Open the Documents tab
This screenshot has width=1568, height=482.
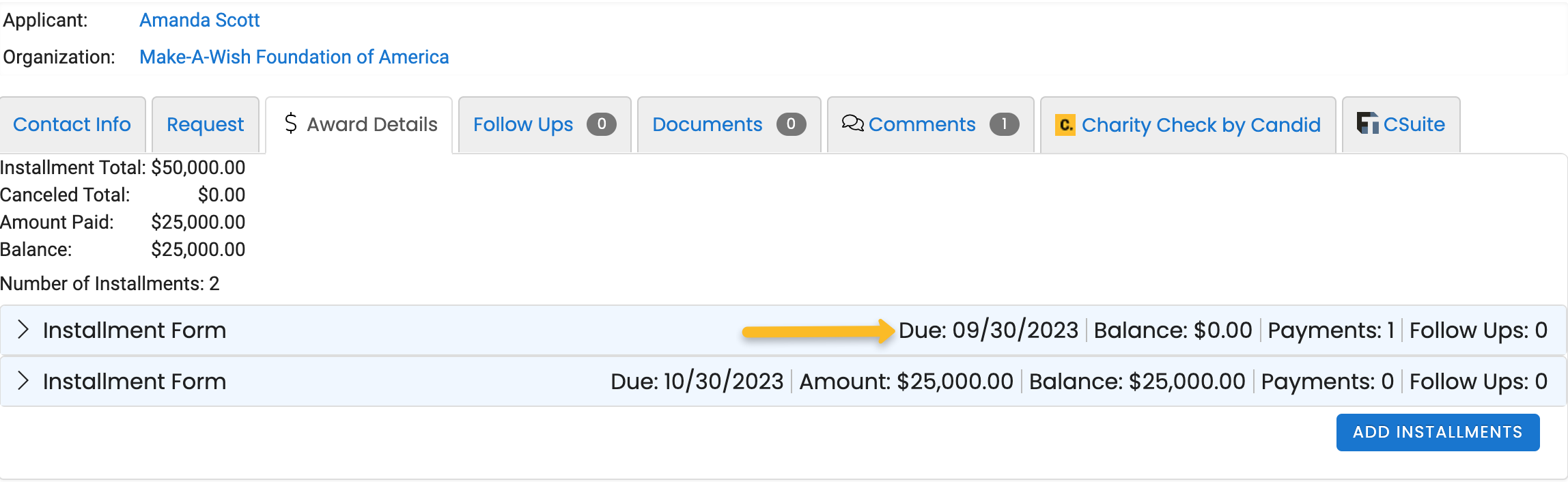click(x=729, y=124)
